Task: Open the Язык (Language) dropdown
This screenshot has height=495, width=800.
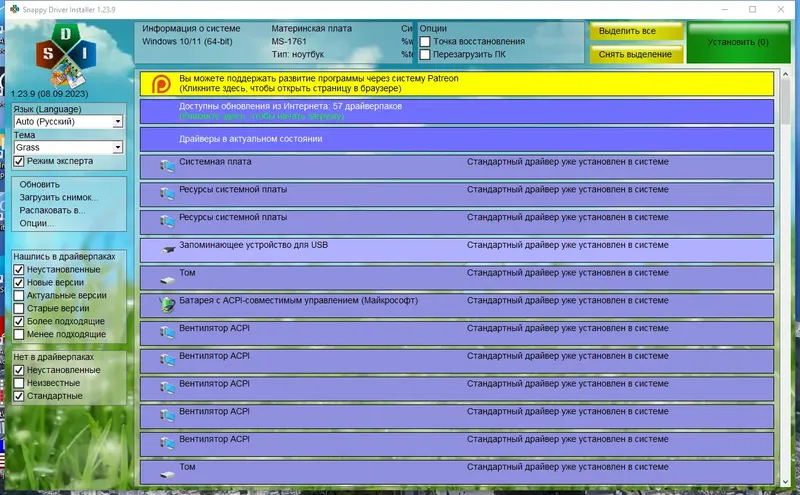Action: tap(68, 121)
